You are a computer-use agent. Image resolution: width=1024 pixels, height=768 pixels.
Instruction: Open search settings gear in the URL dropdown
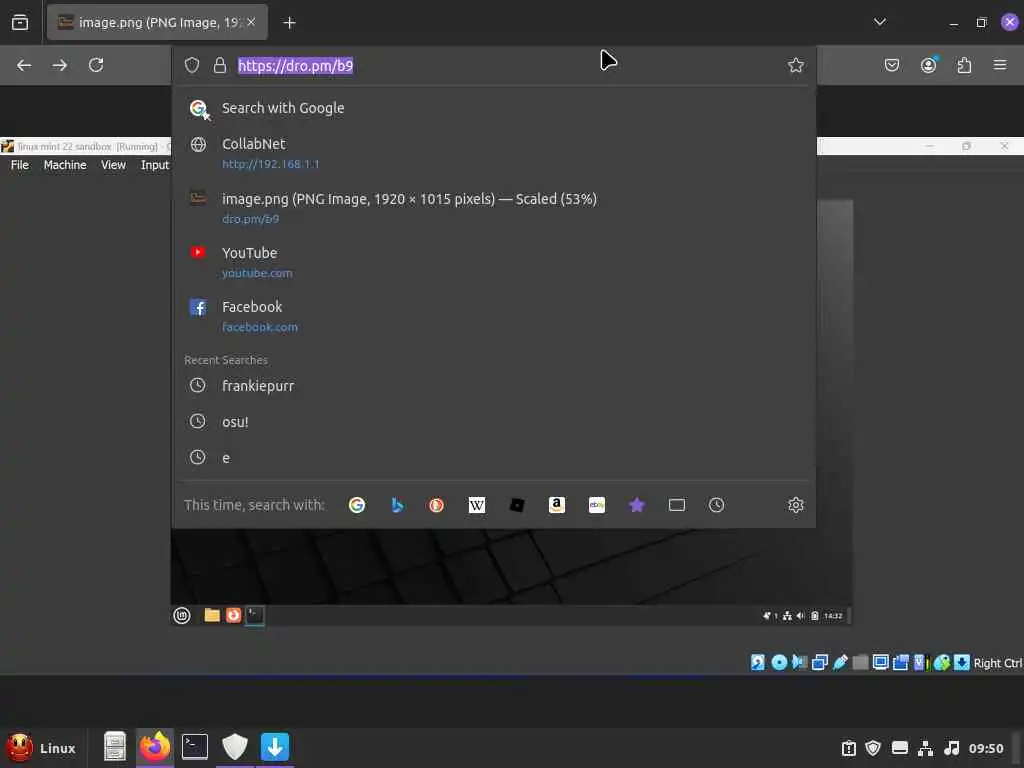[x=795, y=505]
